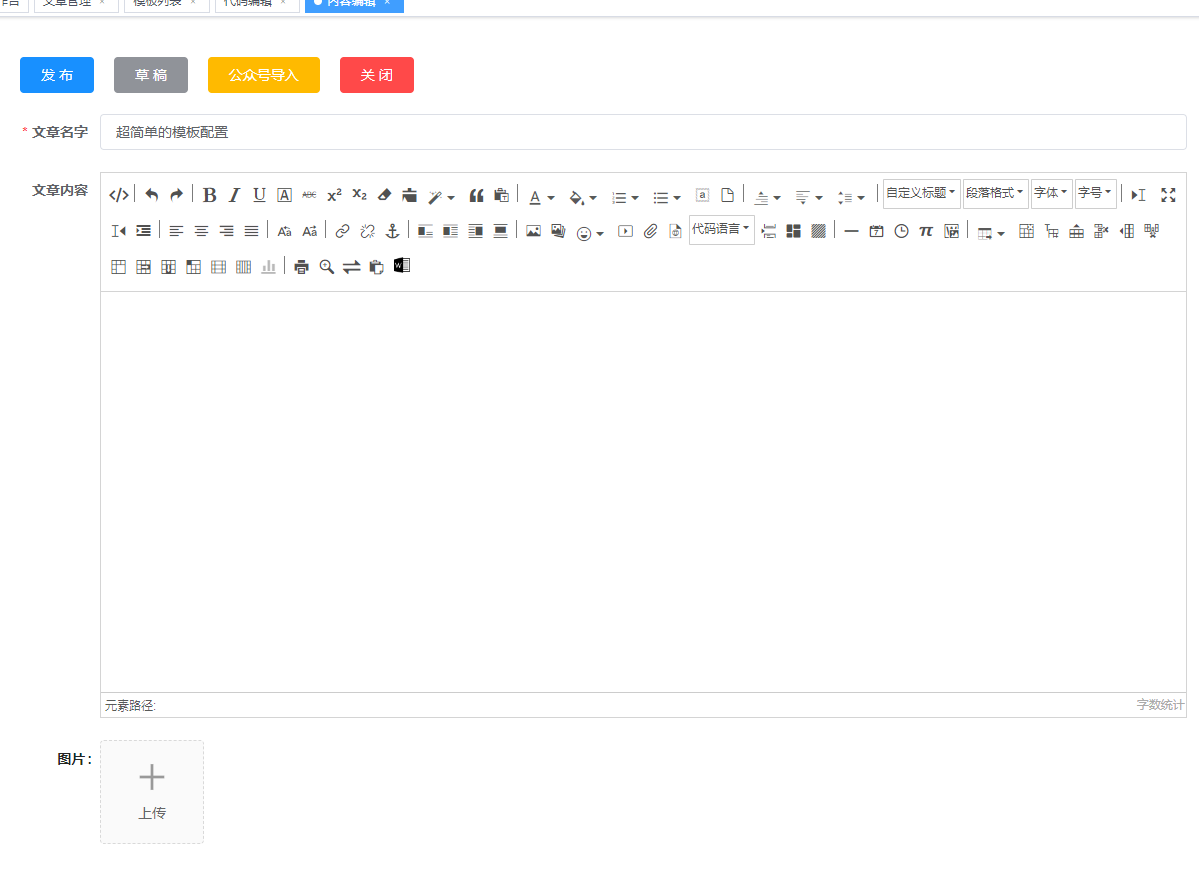
Task: Click the Bold formatting icon
Action: pos(209,195)
